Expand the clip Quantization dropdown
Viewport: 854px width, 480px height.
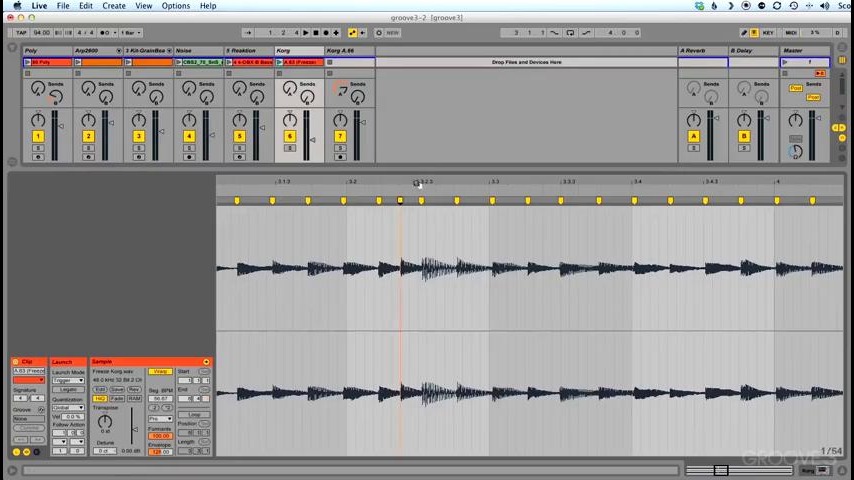tap(68, 408)
